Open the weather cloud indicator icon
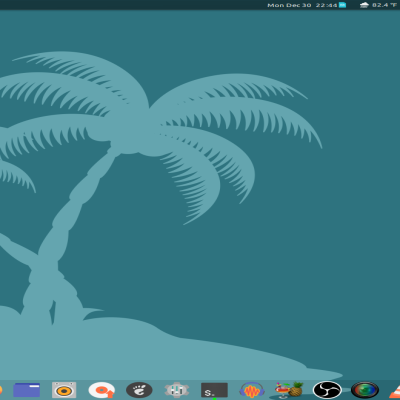The height and width of the screenshot is (400, 400). pyautogui.click(x=364, y=5)
